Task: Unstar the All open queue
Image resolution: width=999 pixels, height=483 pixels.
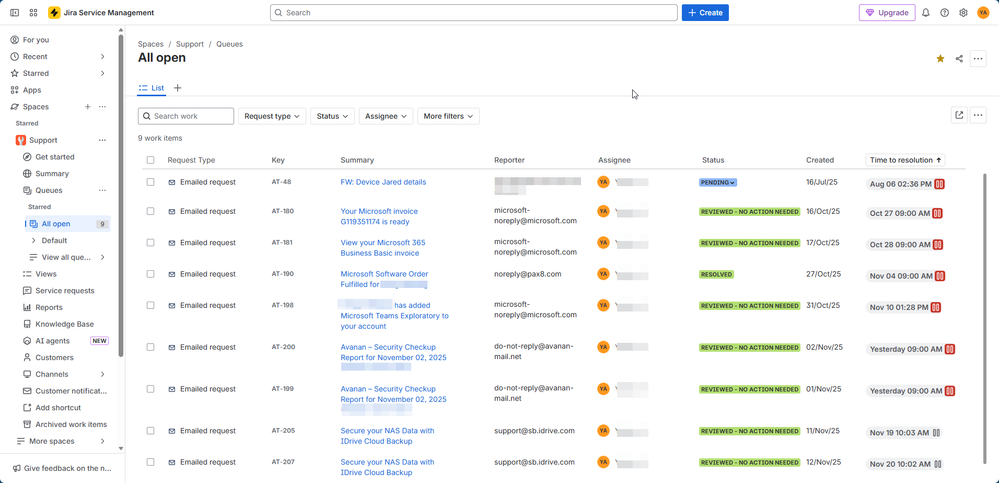Action: click(940, 59)
